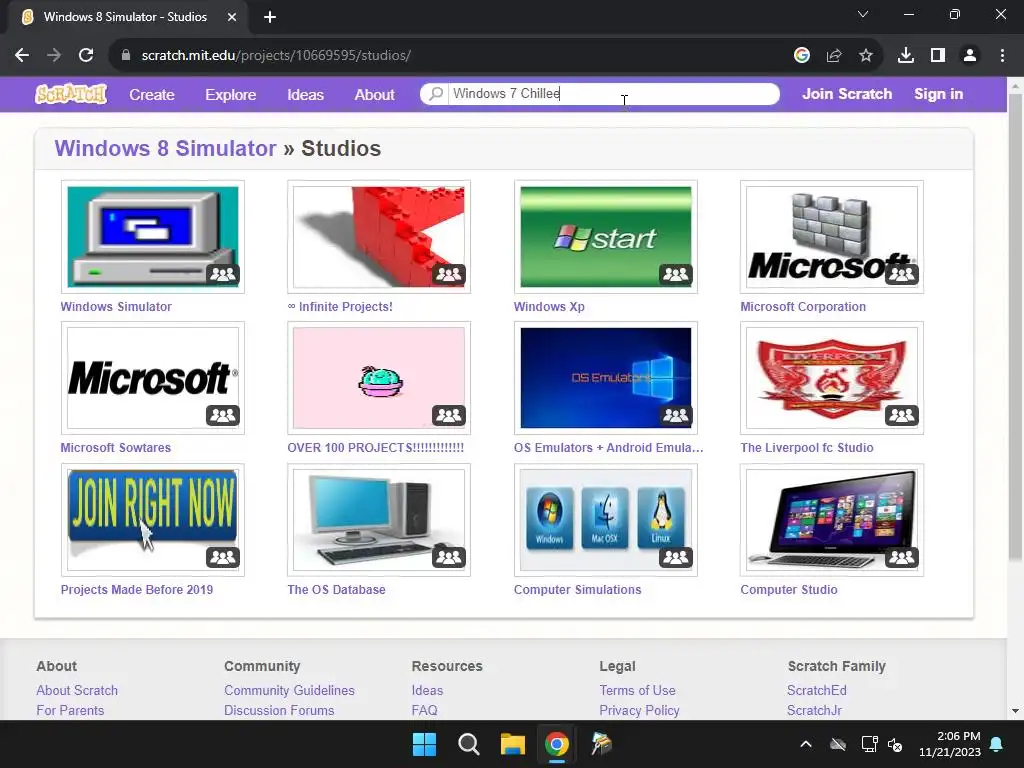Open the Chrome profile icon
This screenshot has height=768, width=1024.
point(970,56)
